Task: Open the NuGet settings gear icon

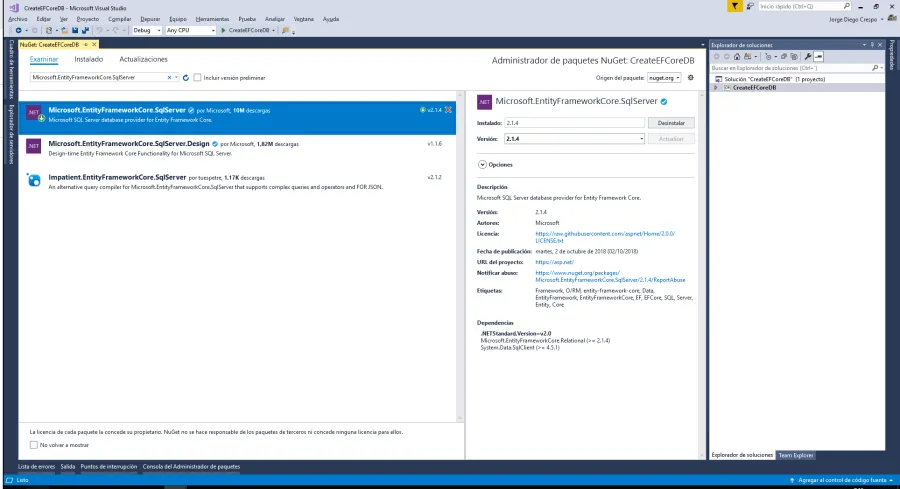Action: 690,77
